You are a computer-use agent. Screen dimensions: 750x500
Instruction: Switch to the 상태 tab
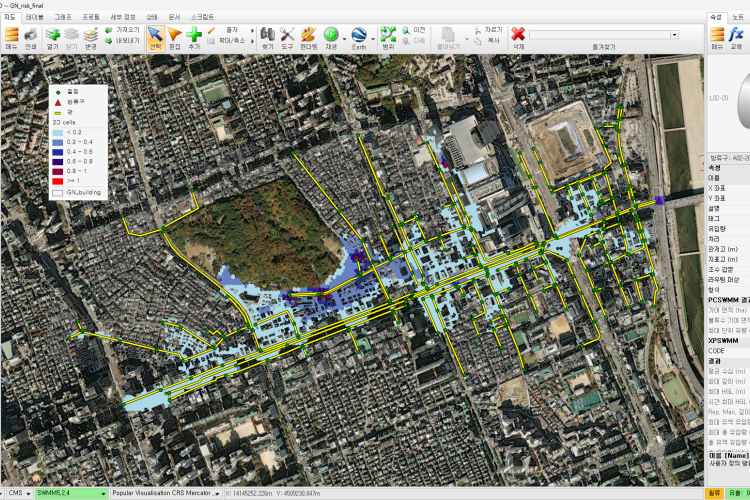(x=152, y=17)
